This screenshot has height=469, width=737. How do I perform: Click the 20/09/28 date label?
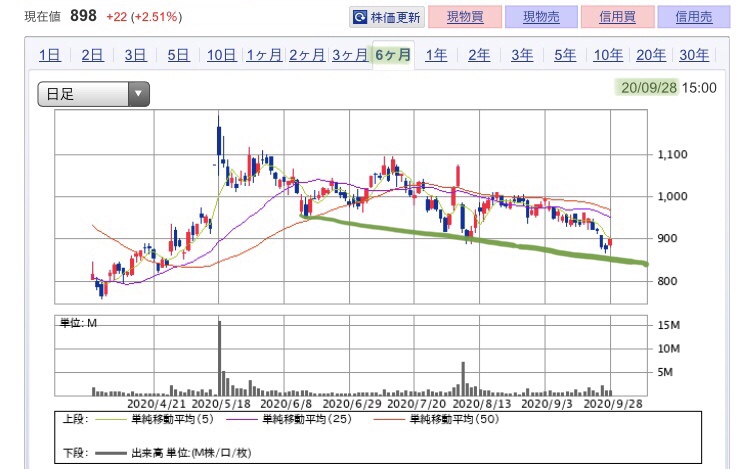point(648,87)
